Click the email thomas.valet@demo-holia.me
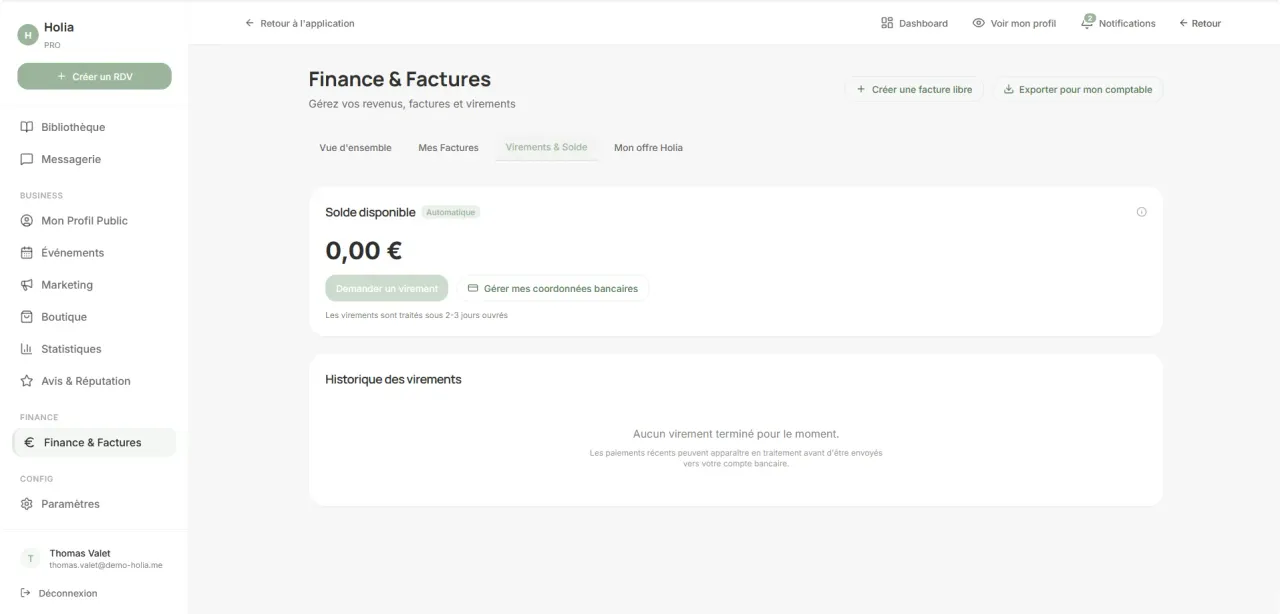 (106, 565)
